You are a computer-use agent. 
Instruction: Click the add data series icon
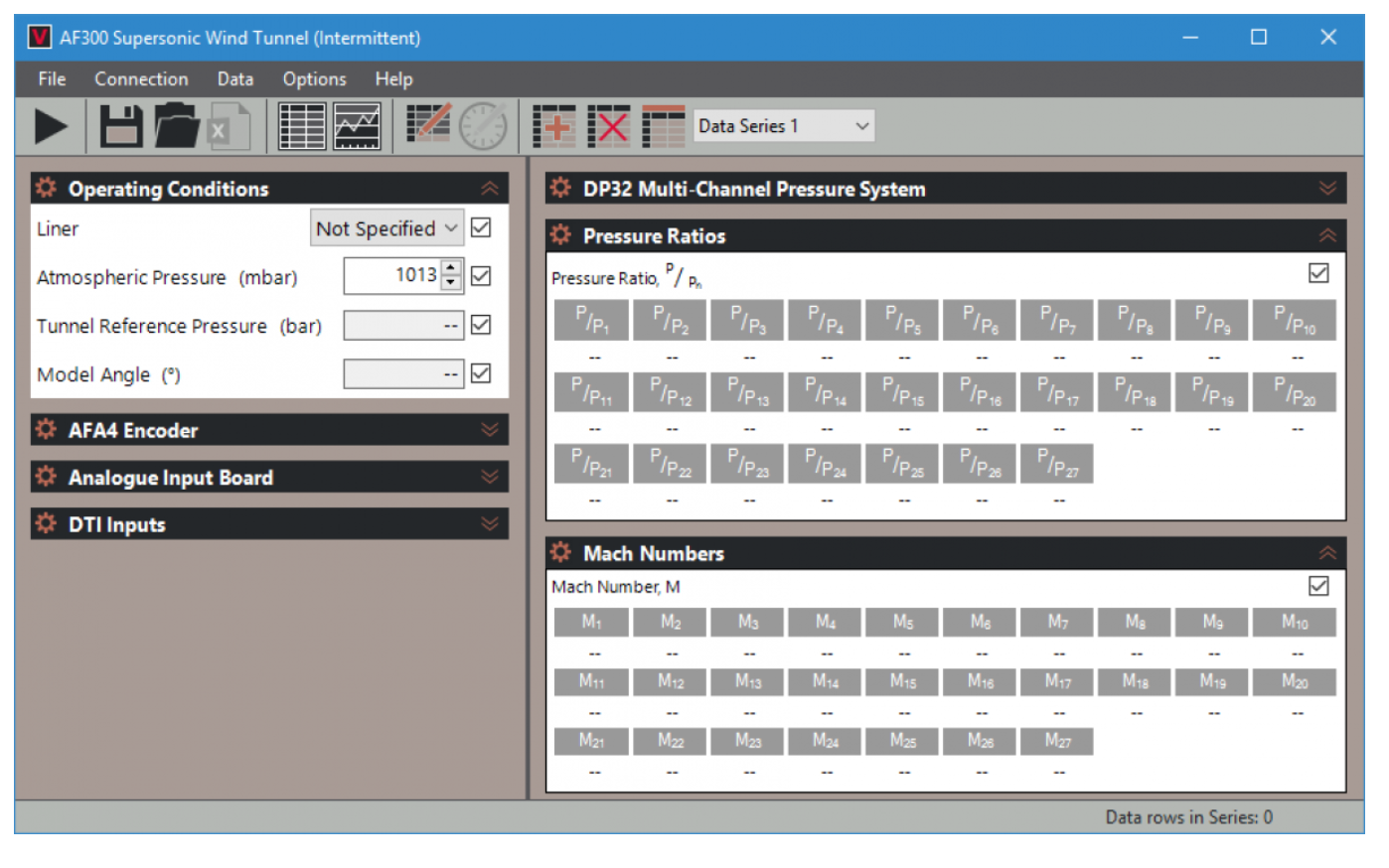[554, 126]
